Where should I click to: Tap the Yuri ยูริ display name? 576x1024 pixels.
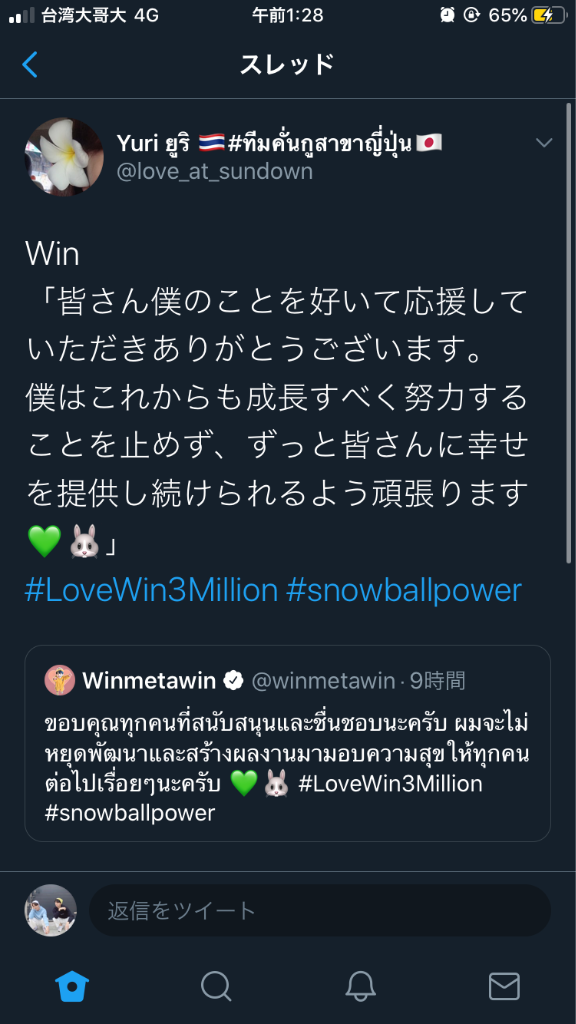coord(153,142)
